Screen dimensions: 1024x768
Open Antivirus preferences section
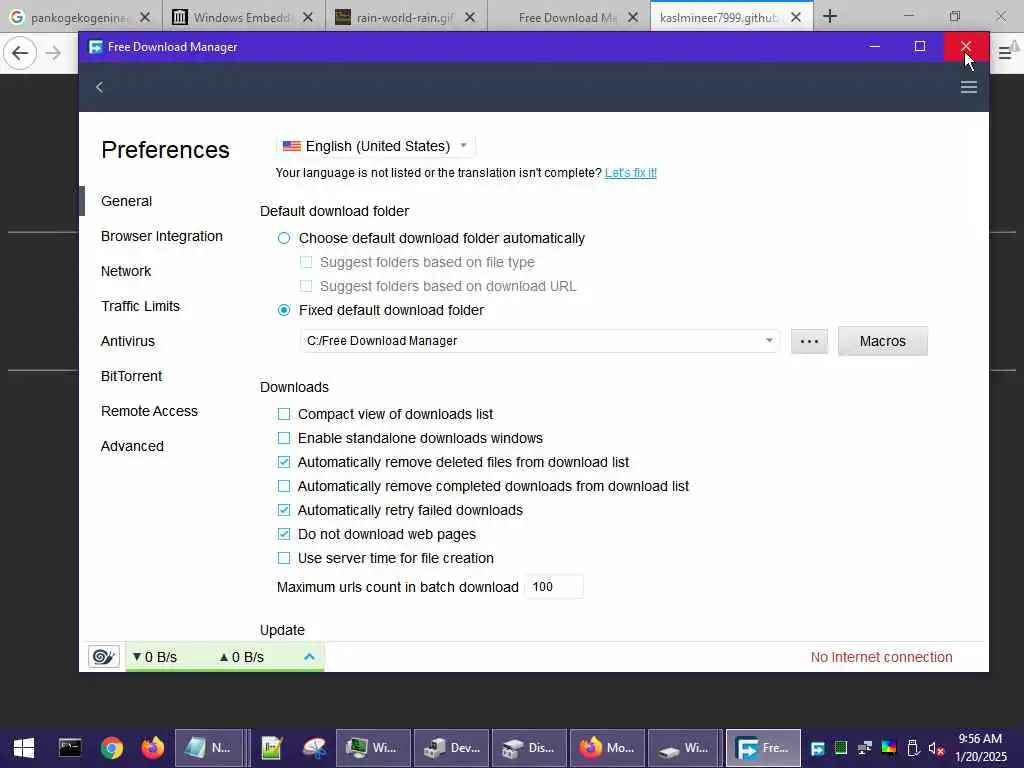pos(128,341)
